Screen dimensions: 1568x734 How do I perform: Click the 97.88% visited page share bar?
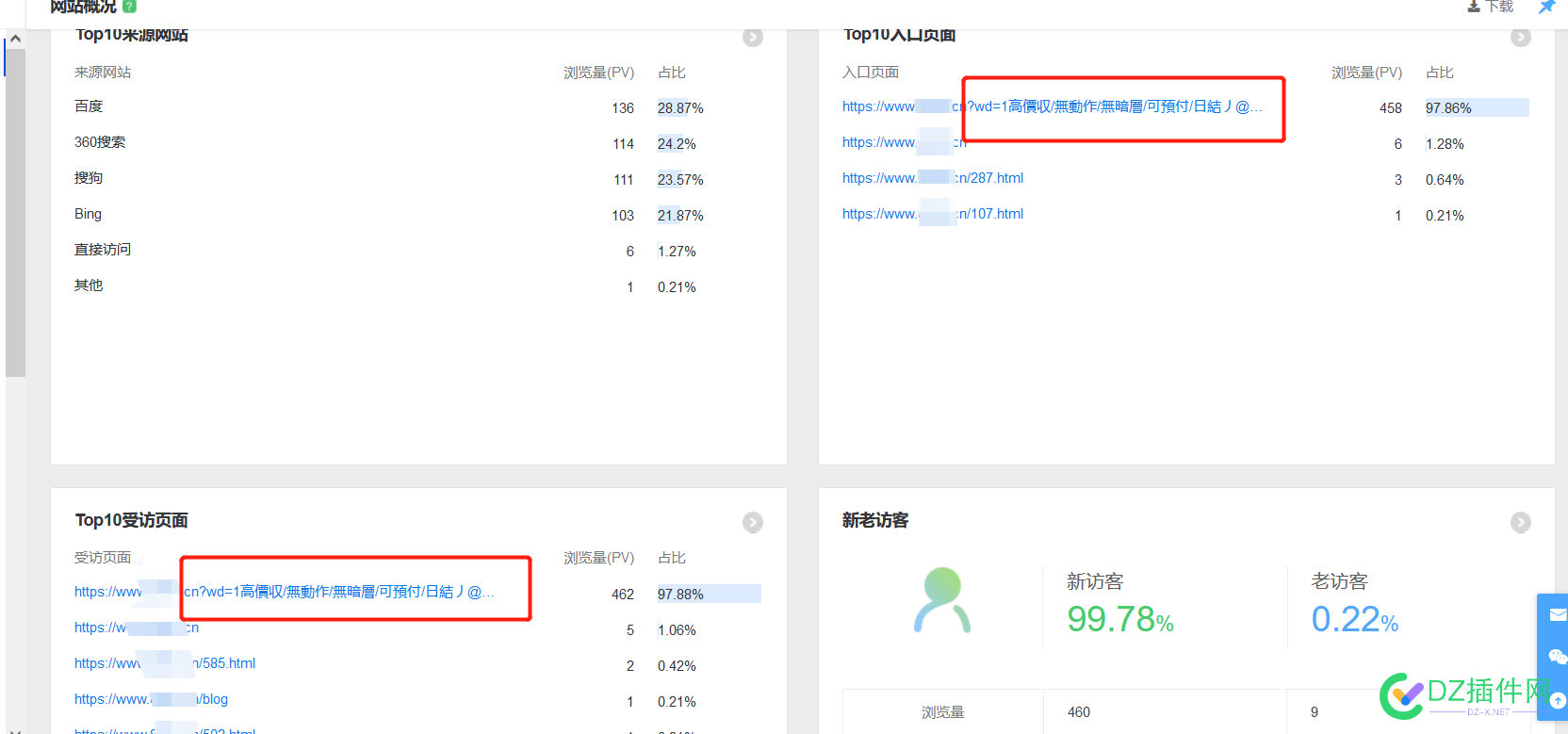(709, 594)
